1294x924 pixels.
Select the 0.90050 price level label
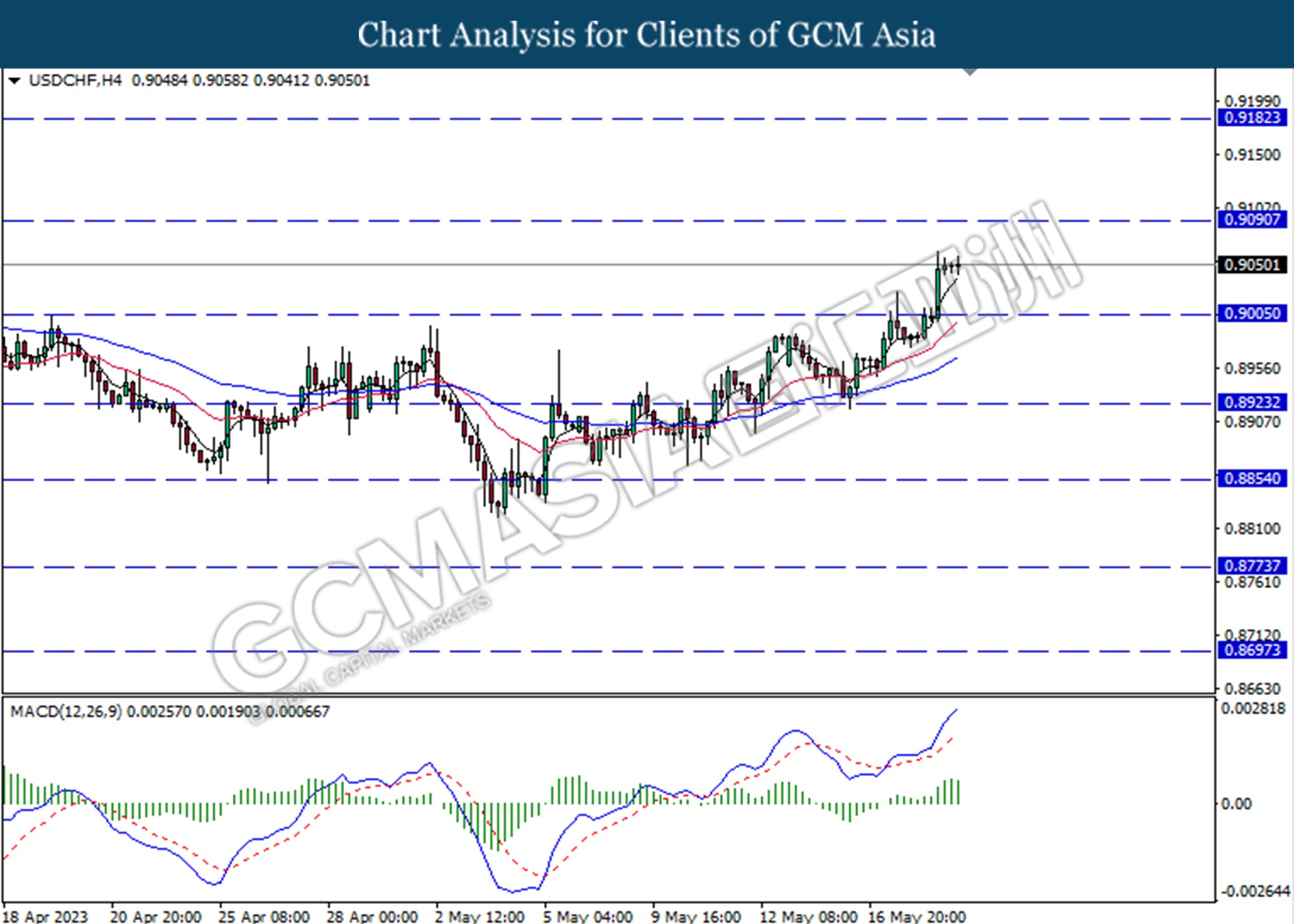[x=1253, y=314]
